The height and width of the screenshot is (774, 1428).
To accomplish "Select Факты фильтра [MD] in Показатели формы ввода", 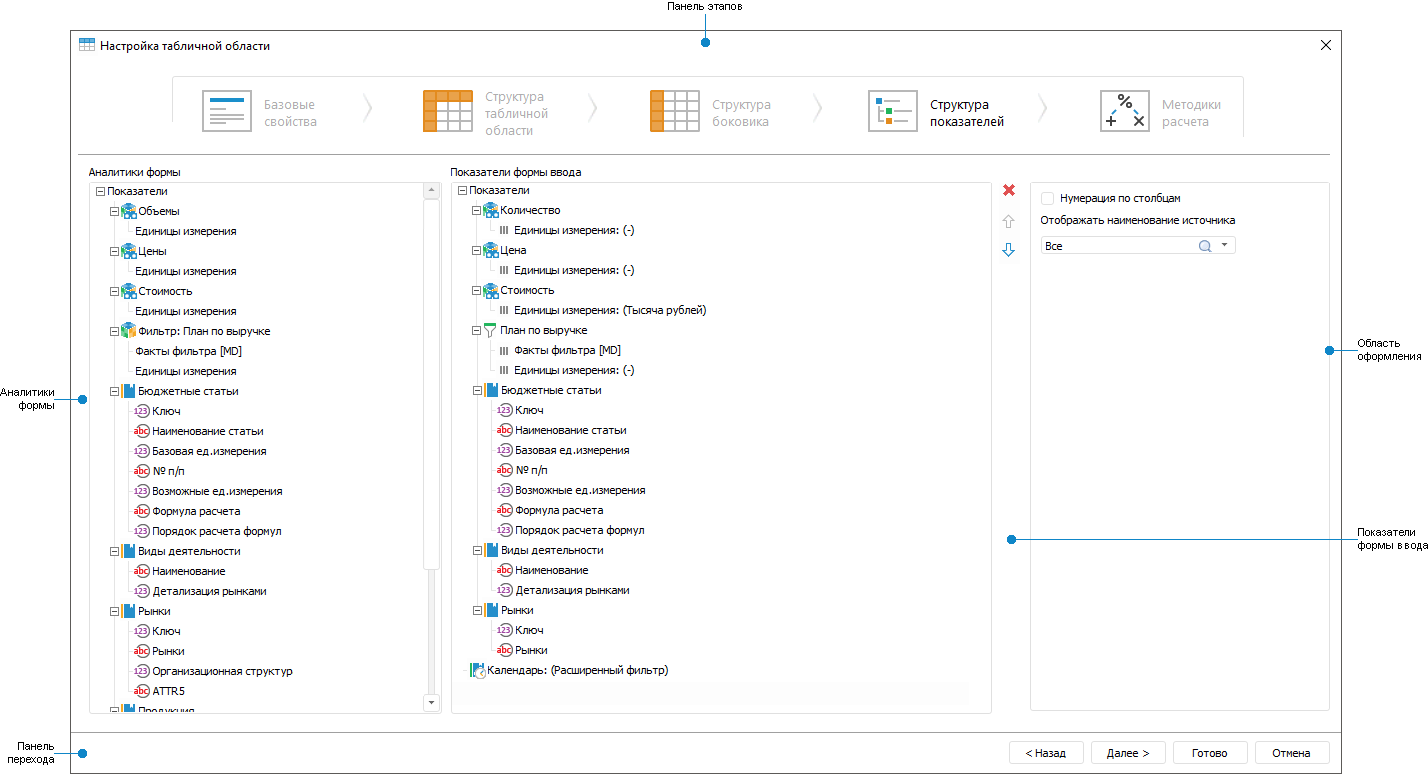I will [567, 350].
